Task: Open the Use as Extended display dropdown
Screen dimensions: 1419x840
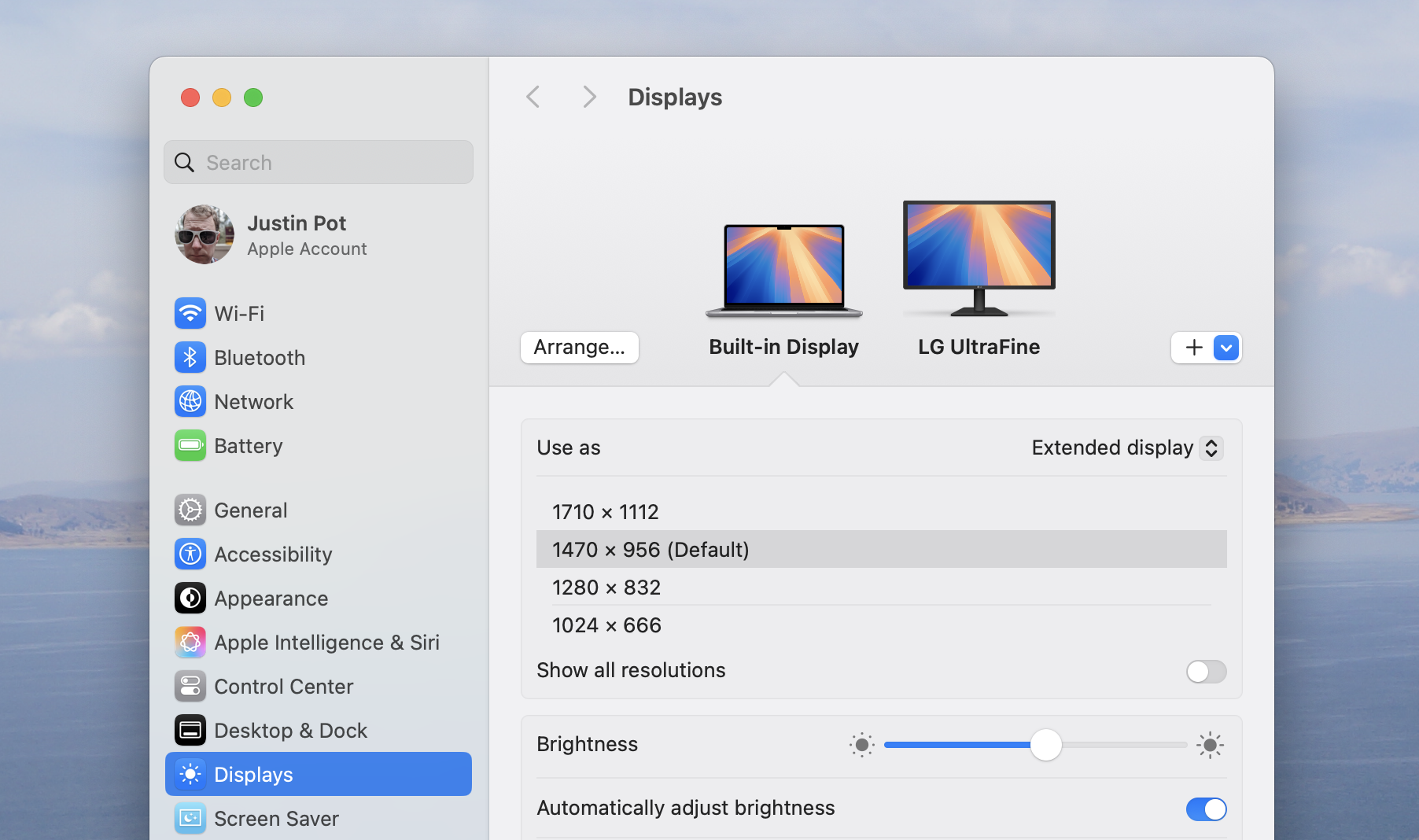Action: (1127, 448)
